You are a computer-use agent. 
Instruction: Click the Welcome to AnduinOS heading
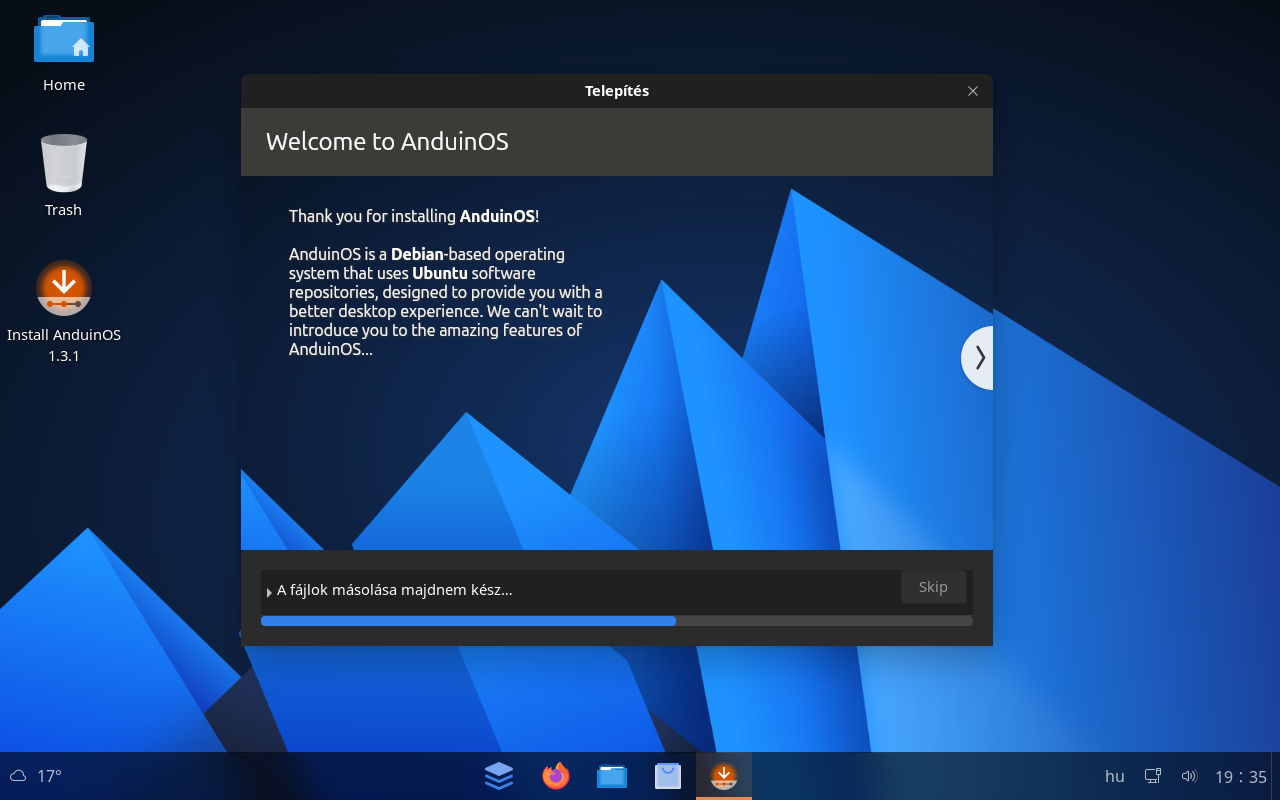(387, 142)
